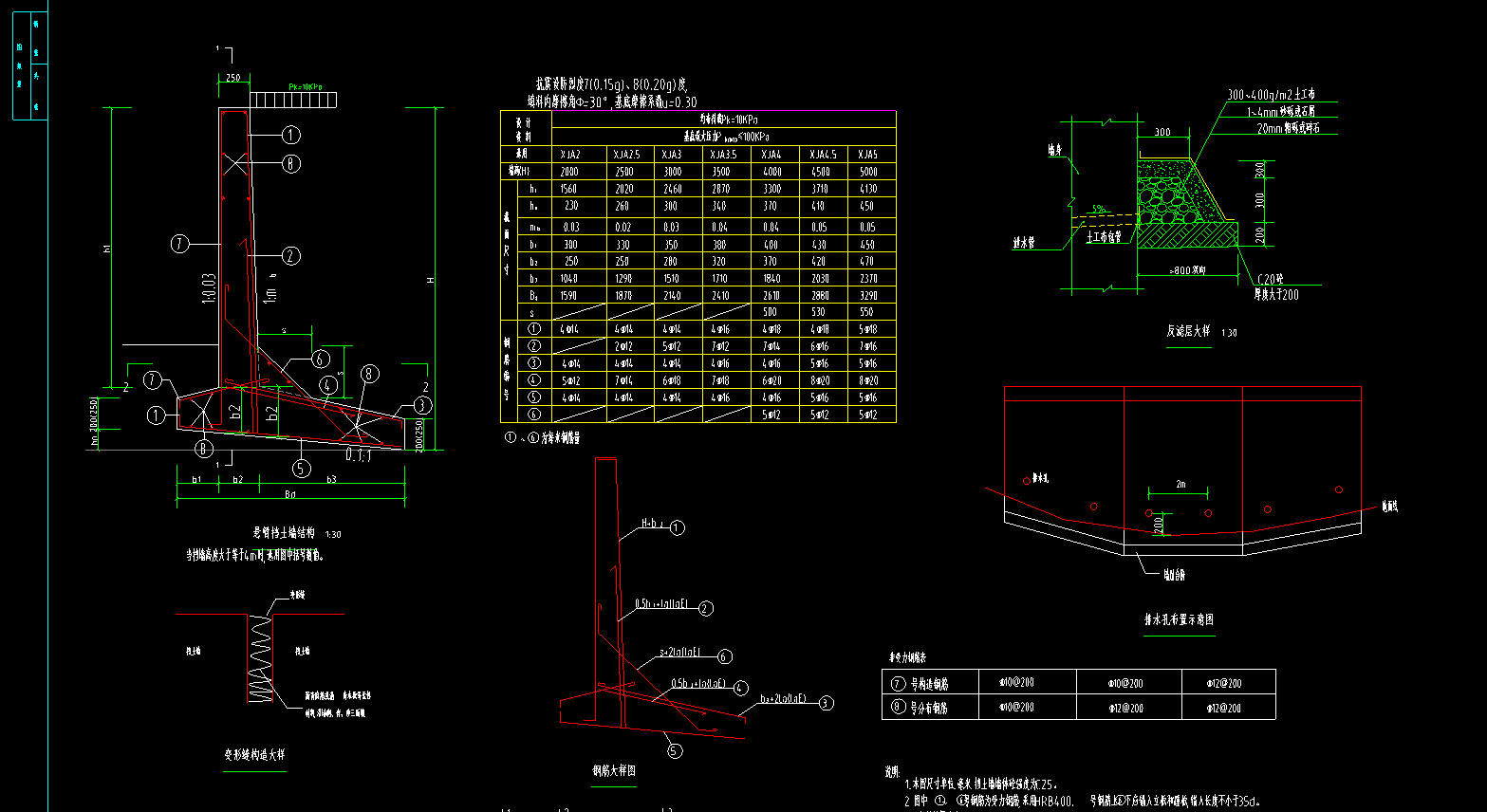Click the 钢筋大样图 title
Screen dimensions: 1487x812
614,770
